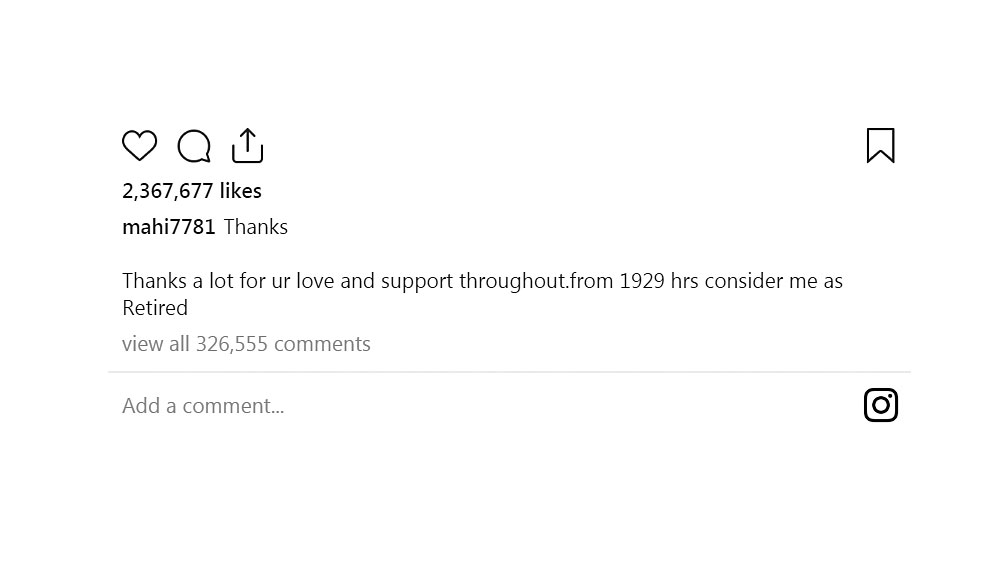The image size is (1000, 563).
Task: Click "1929 hrs" in the post caption
Action: pos(658,281)
